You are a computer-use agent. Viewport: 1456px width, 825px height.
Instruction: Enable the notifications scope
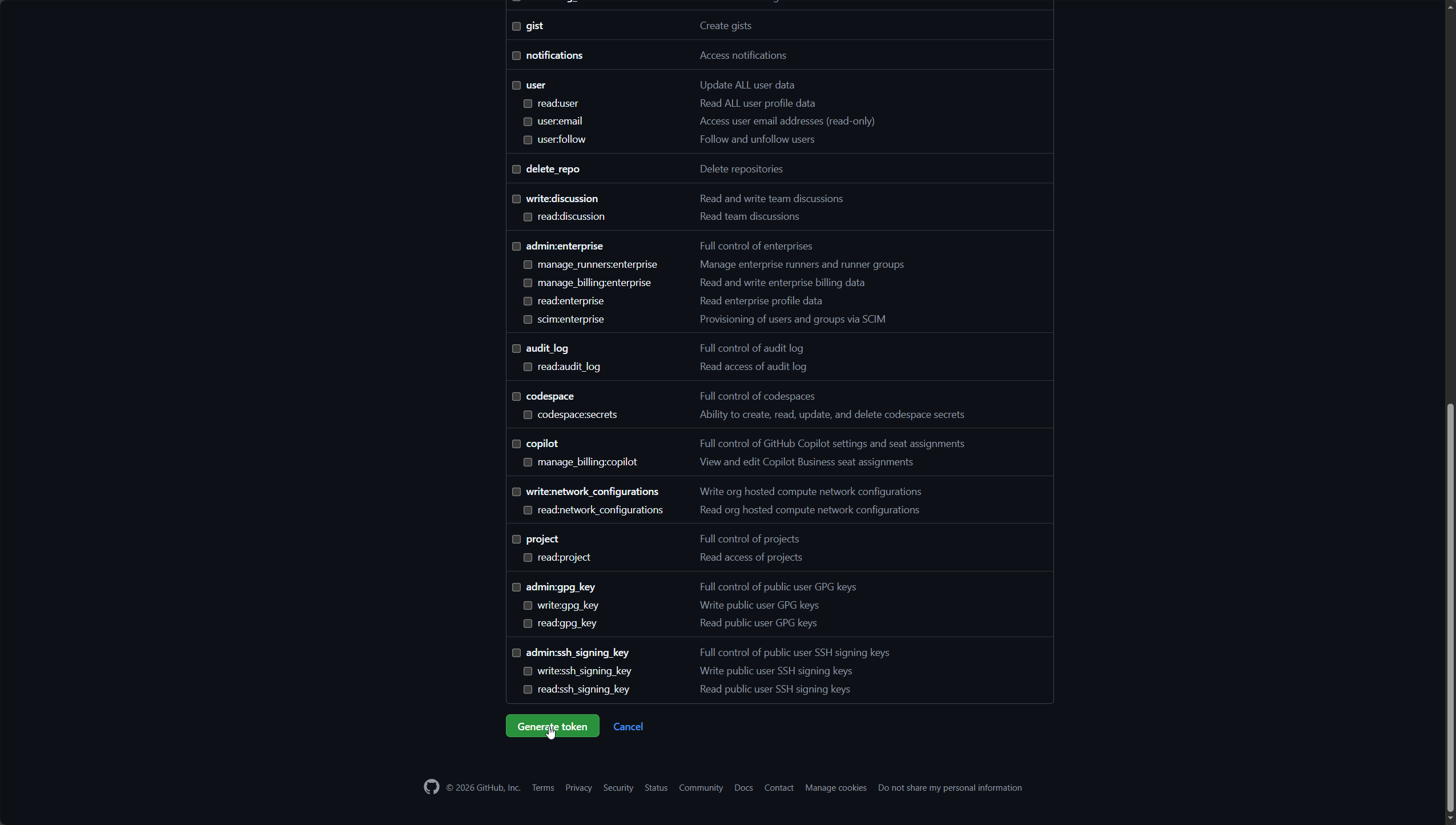pyautogui.click(x=516, y=56)
